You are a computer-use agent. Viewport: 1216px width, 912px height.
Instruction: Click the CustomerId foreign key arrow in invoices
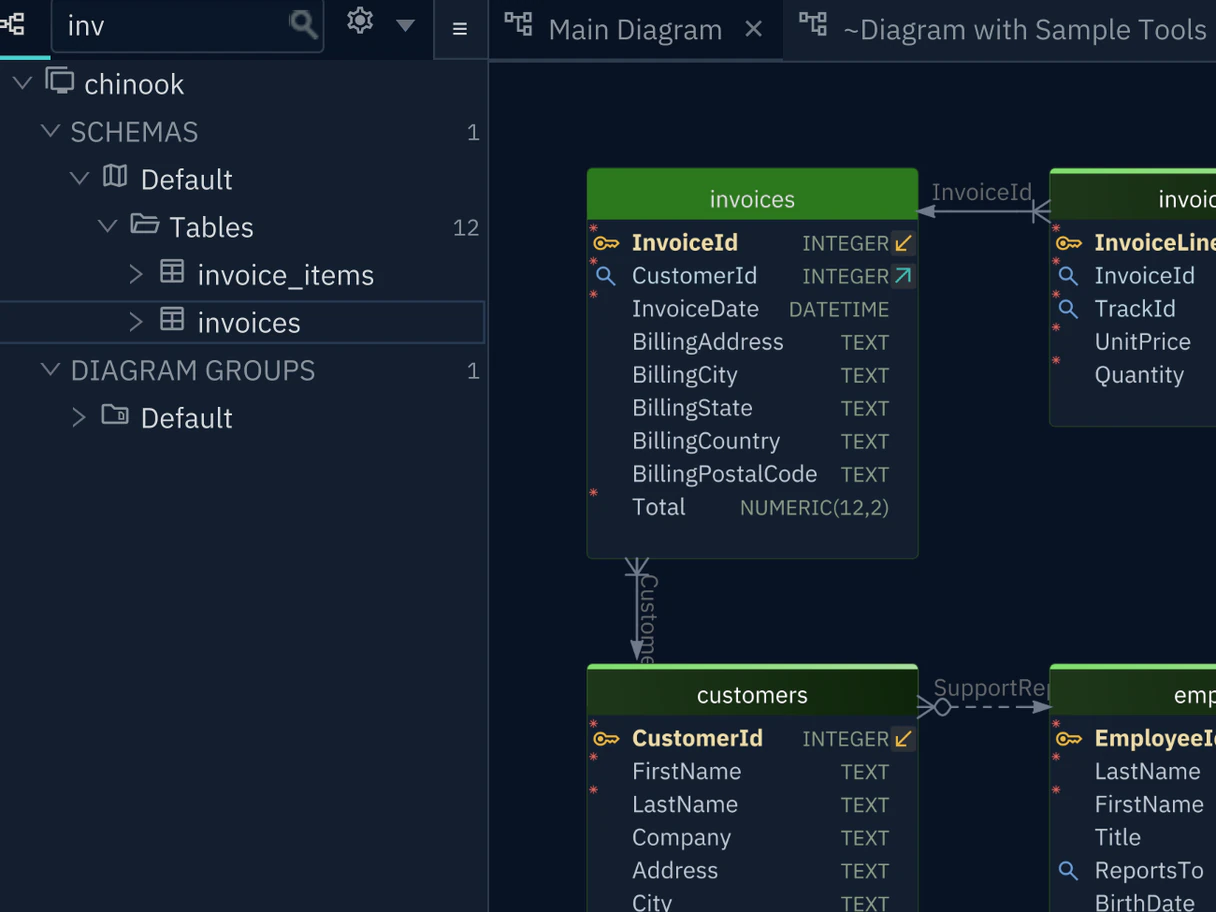click(903, 276)
